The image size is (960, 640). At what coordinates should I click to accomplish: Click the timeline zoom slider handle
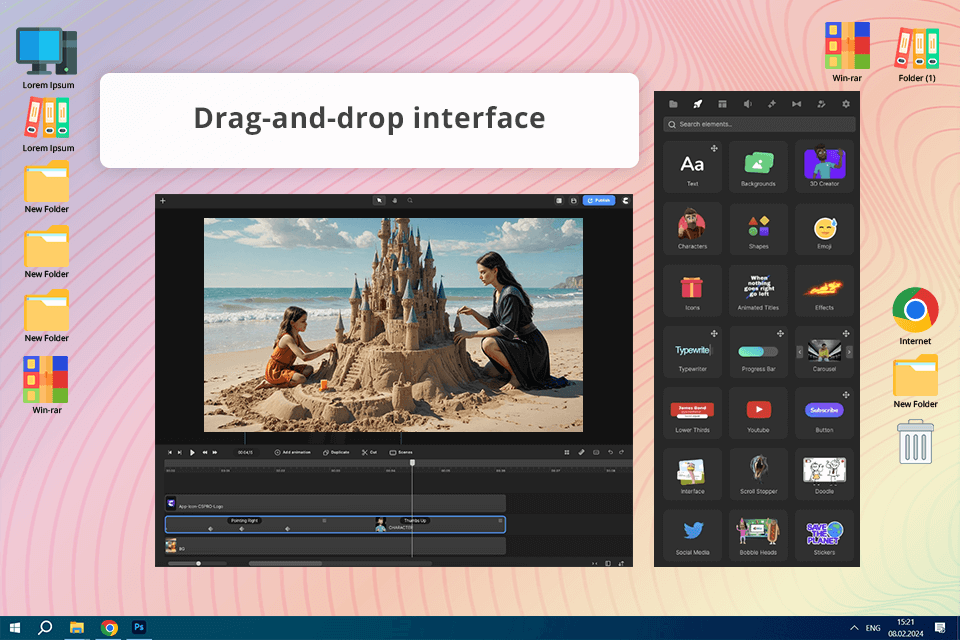[x=198, y=563]
